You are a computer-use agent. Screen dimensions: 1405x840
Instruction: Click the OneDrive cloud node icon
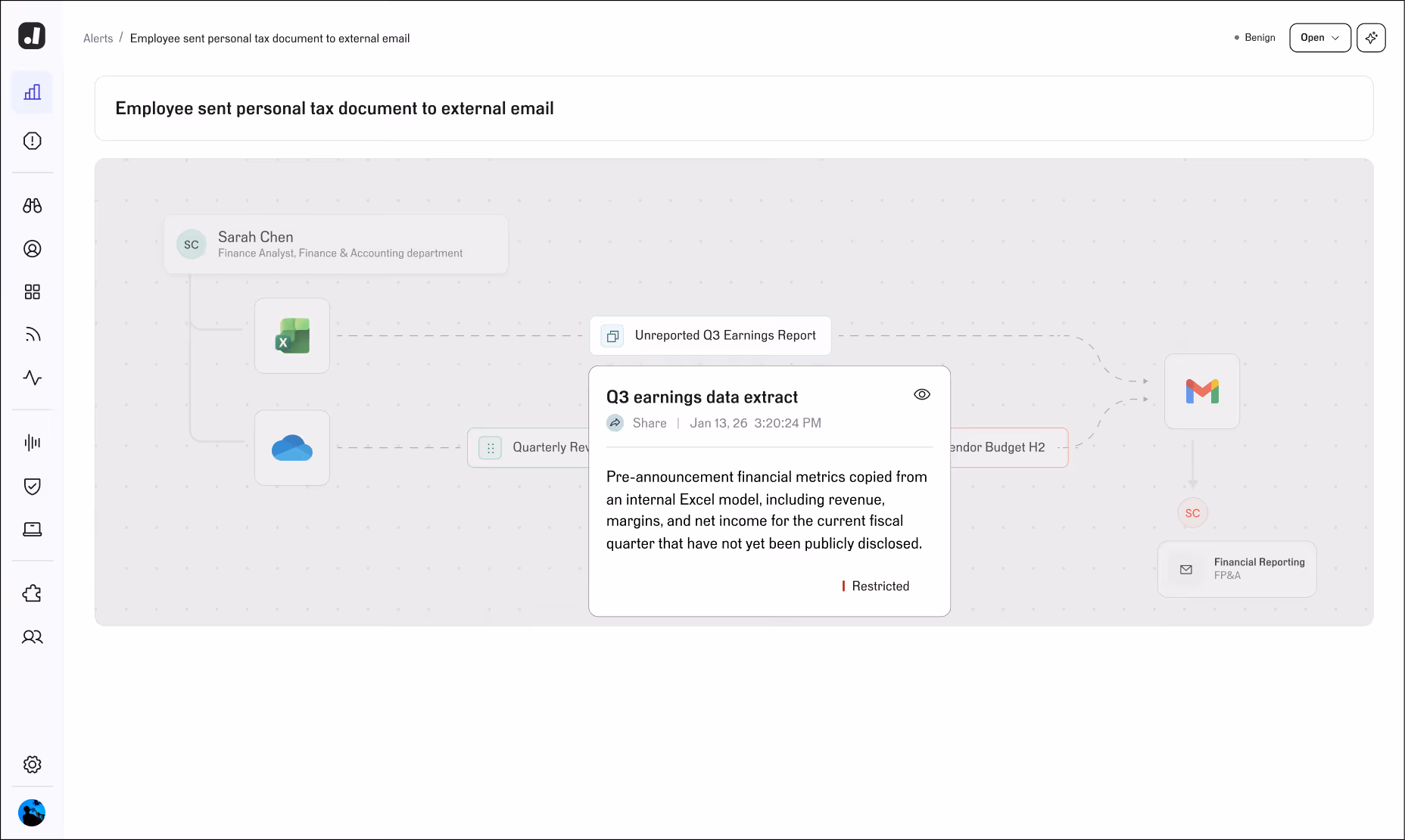[292, 448]
